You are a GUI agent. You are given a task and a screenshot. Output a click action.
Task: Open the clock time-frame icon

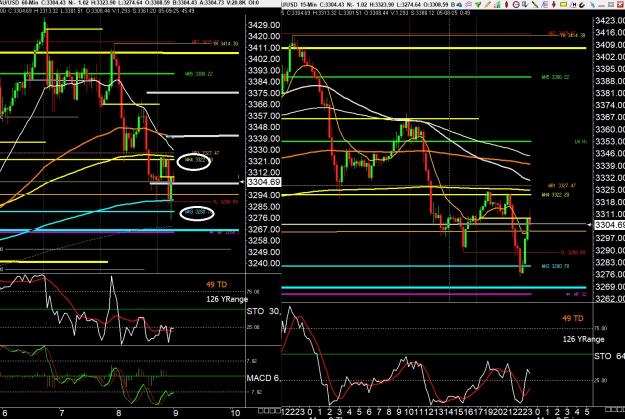pyautogui.click(x=516, y=5)
